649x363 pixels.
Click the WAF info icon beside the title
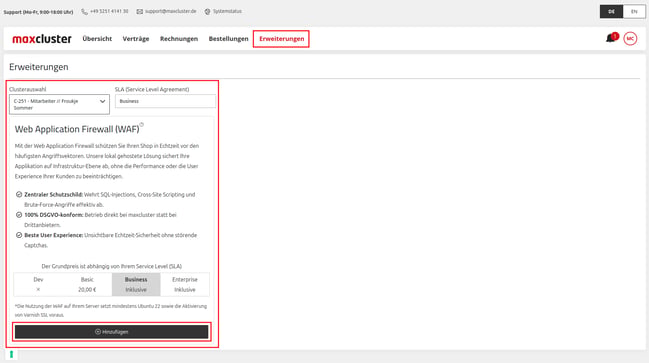(x=142, y=125)
